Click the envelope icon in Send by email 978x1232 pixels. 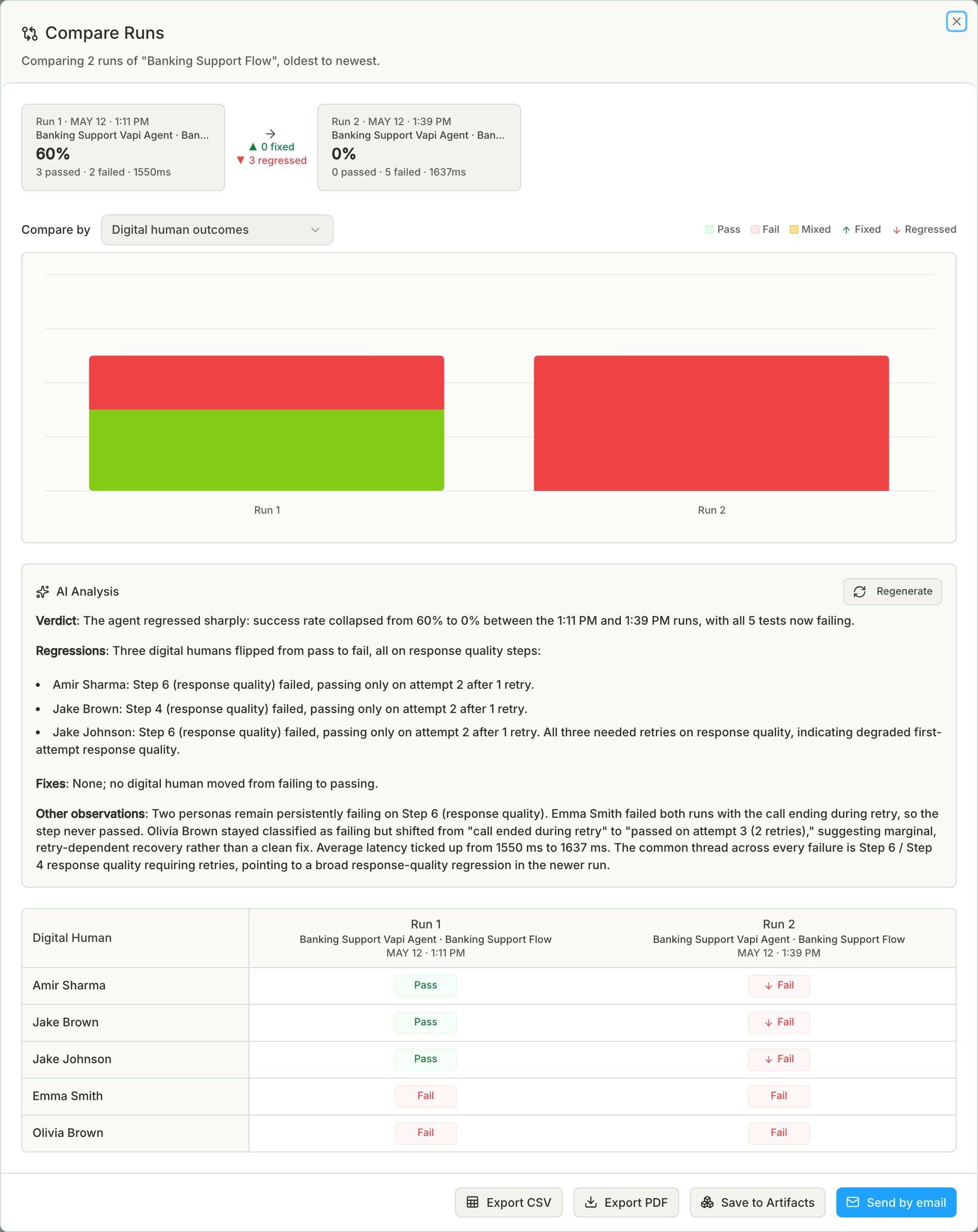(852, 1202)
